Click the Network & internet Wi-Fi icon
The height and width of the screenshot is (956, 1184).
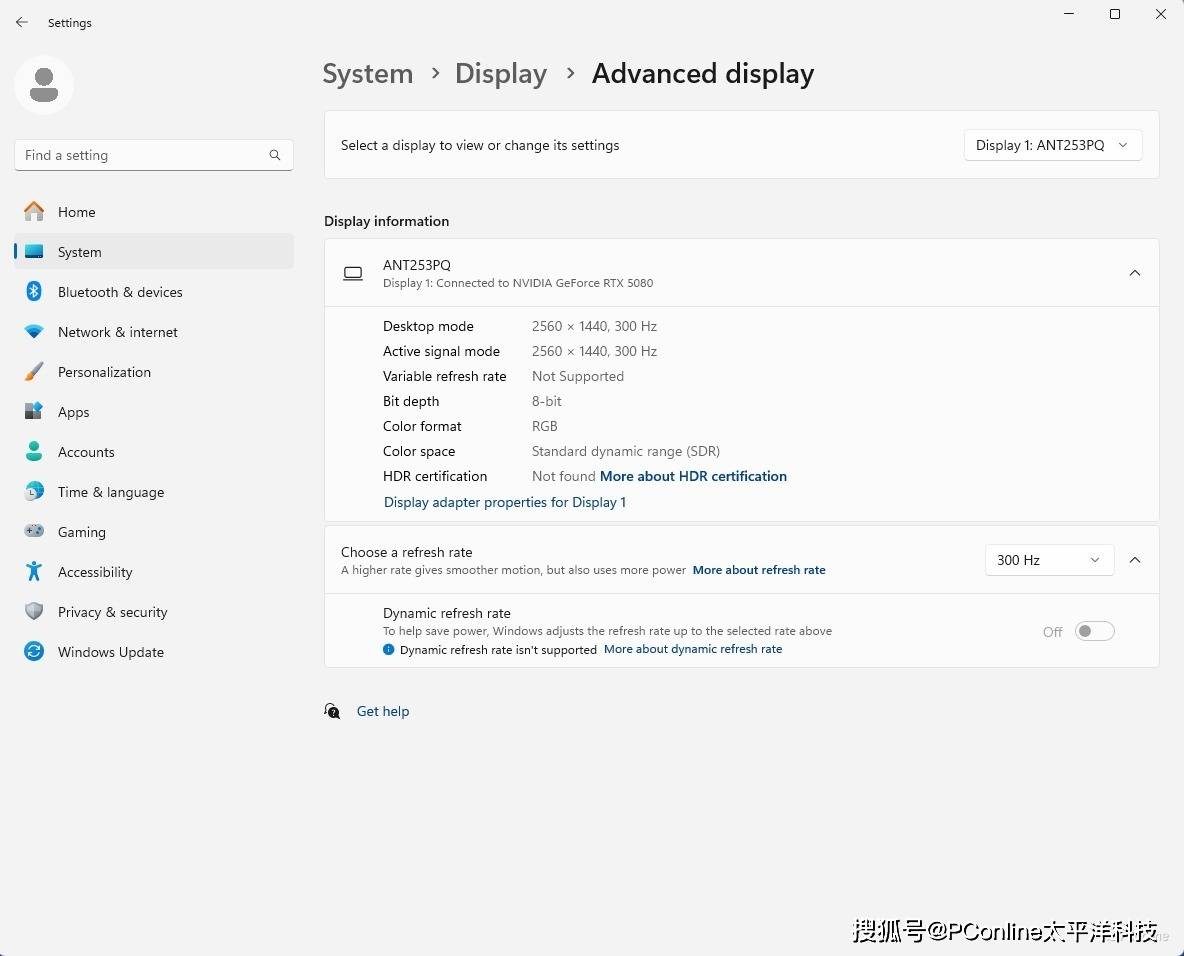point(34,332)
